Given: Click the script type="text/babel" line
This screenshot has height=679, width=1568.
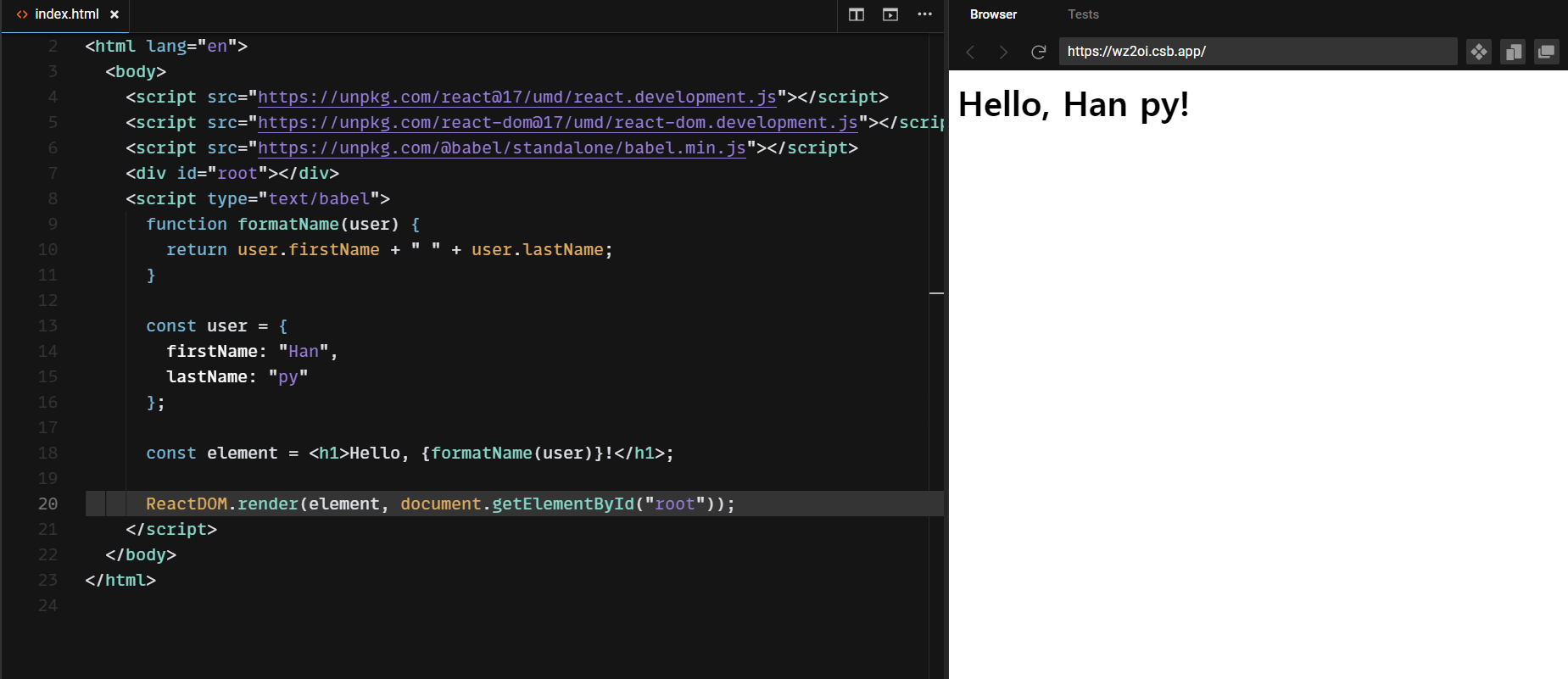Looking at the screenshot, I should 258,198.
